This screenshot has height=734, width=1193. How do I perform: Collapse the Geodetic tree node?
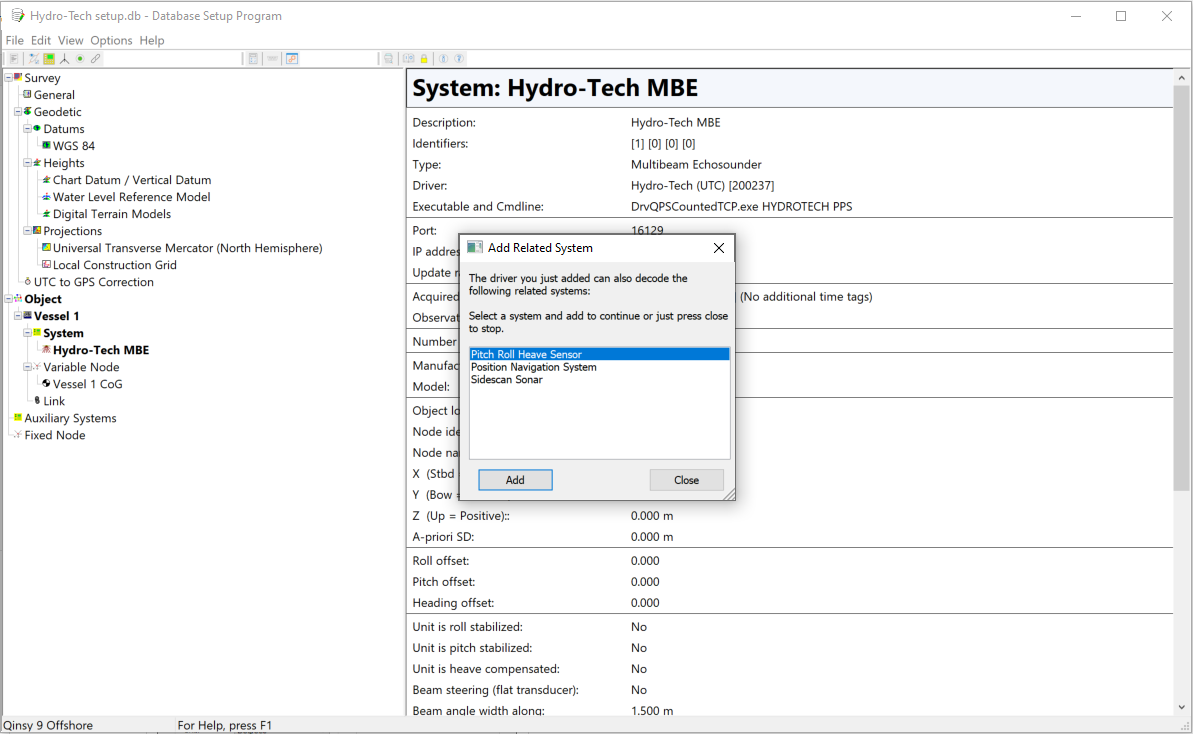18,112
